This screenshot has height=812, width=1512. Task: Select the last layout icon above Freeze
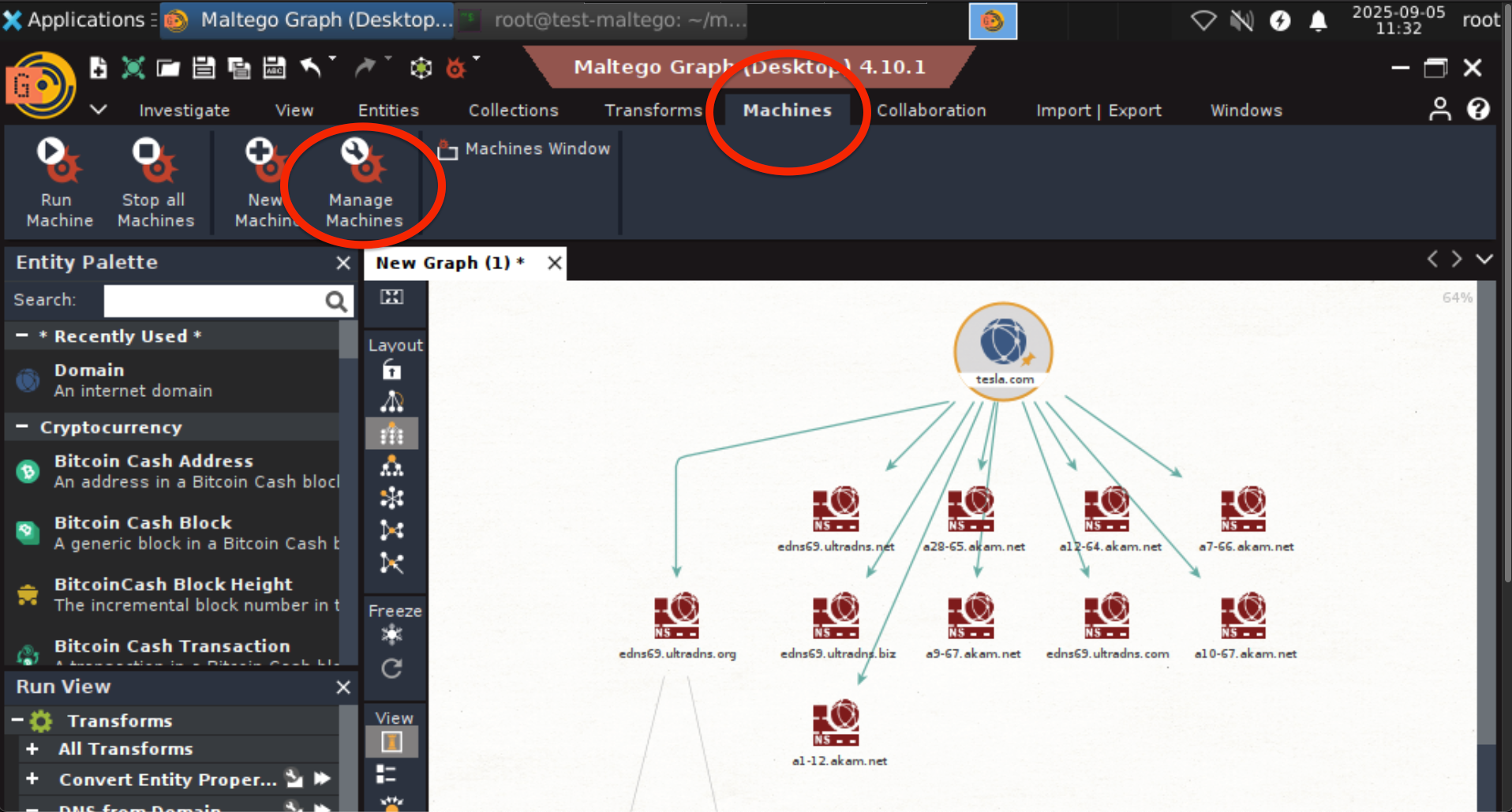tap(392, 563)
